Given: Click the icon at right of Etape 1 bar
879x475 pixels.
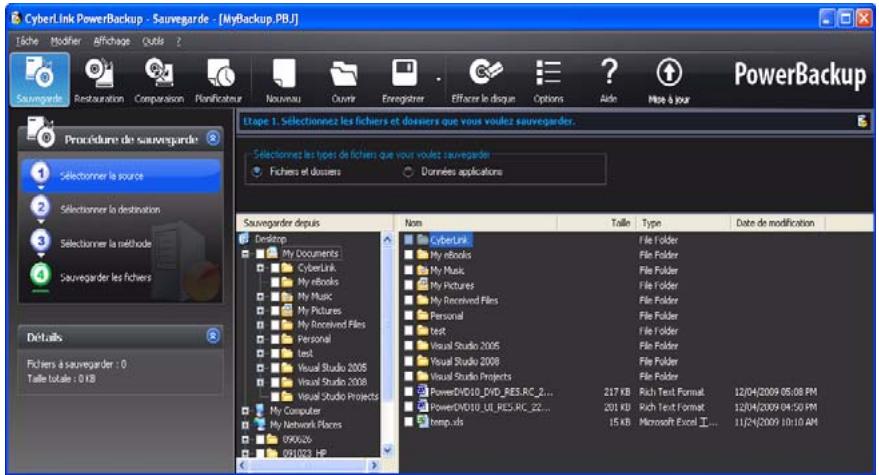Looking at the screenshot, I should pyautogui.click(x=862, y=121).
